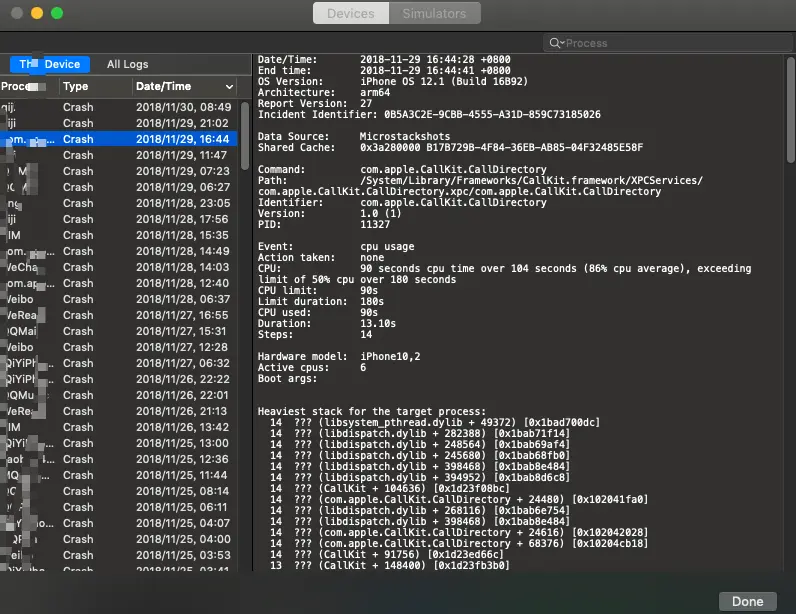Click the yellow minimize window button
The height and width of the screenshot is (614, 796).
click(x=37, y=13)
